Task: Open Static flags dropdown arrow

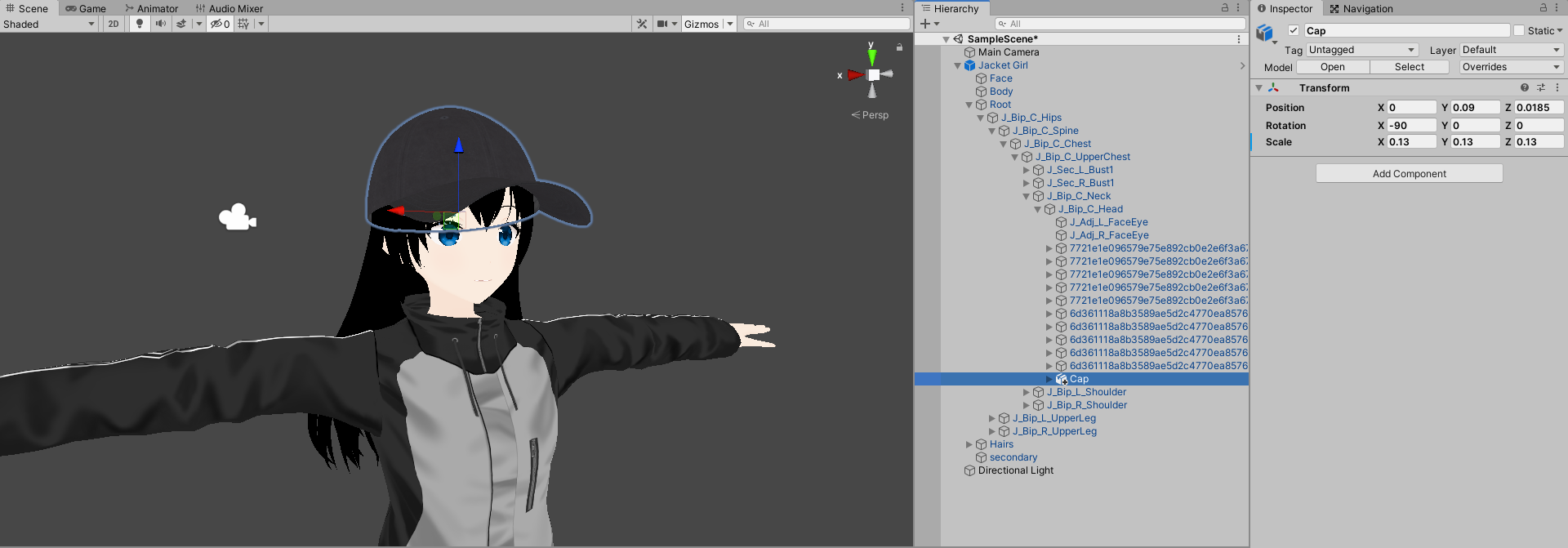Action: [x=1560, y=30]
